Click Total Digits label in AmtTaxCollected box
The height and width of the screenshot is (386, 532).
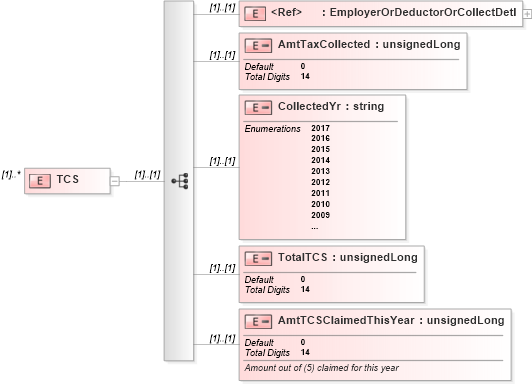tap(267, 77)
